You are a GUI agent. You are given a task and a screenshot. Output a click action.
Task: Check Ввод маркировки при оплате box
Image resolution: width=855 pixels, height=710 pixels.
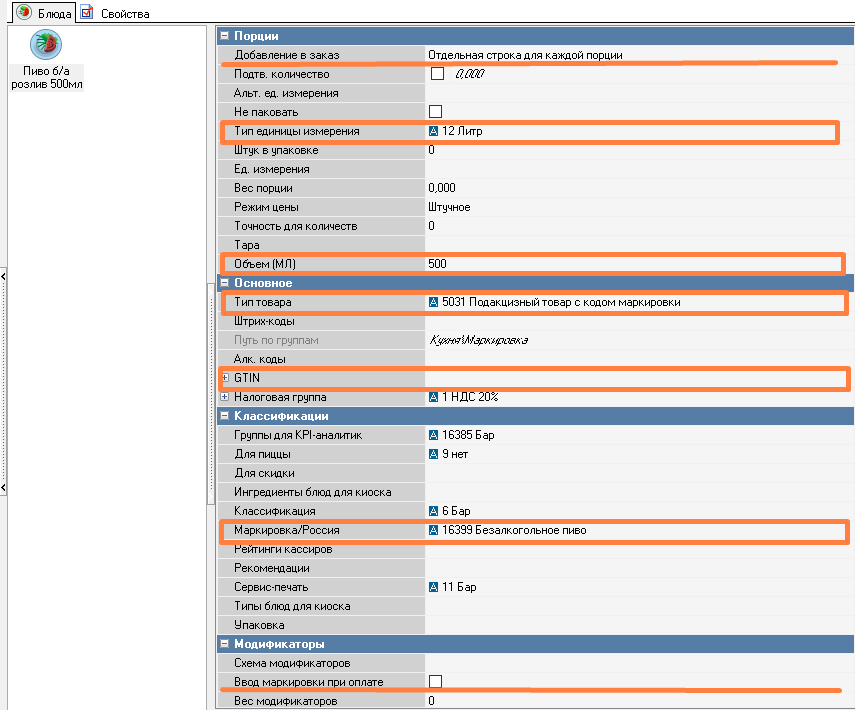[436, 681]
